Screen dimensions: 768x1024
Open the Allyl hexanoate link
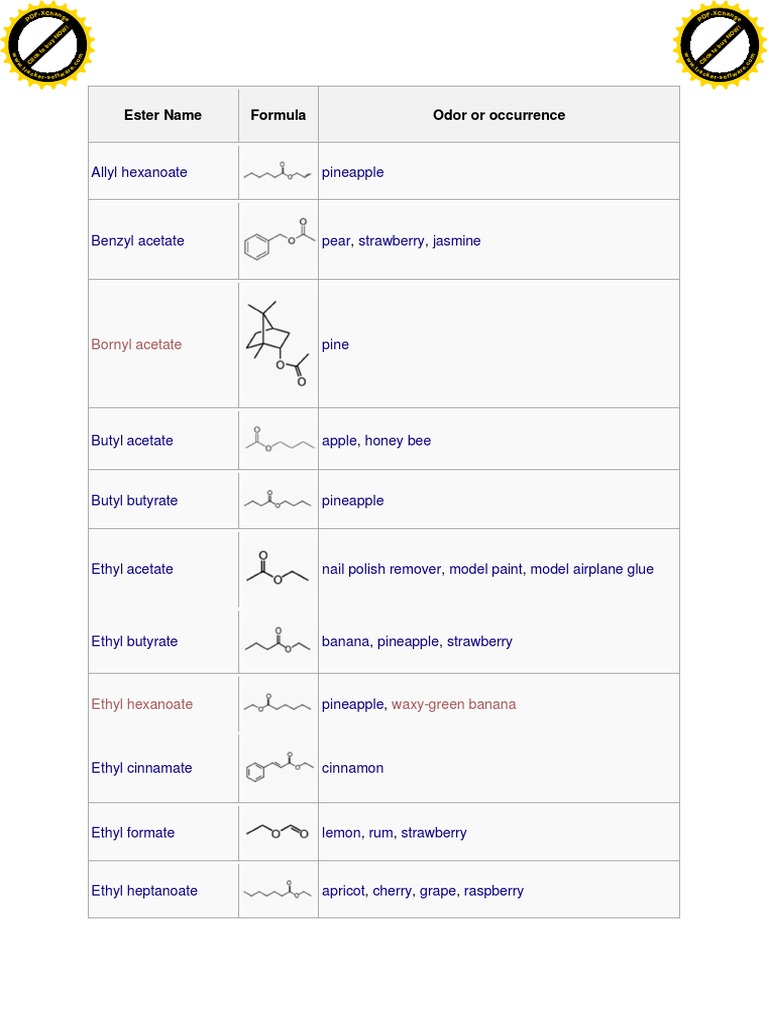click(139, 172)
